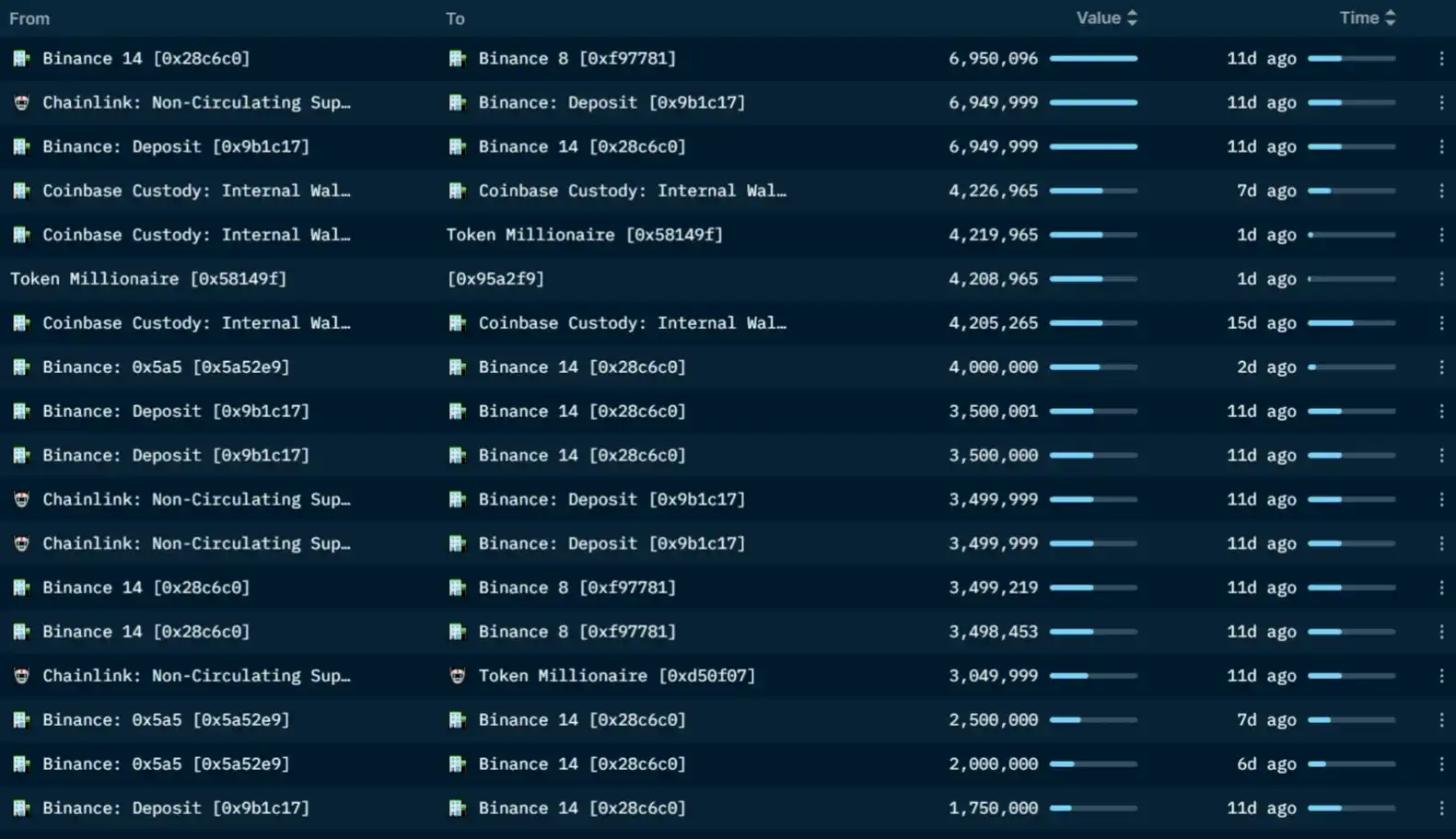Click Token Millionaire [0xd50f07] avatar icon
The width and height of the screenshot is (1456, 839).
457,676
